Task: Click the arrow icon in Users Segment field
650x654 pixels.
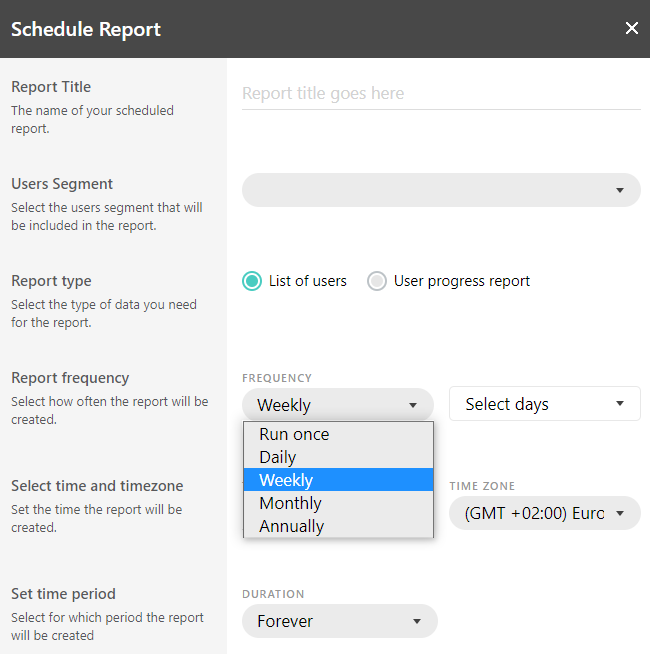Action: click(x=620, y=190)
